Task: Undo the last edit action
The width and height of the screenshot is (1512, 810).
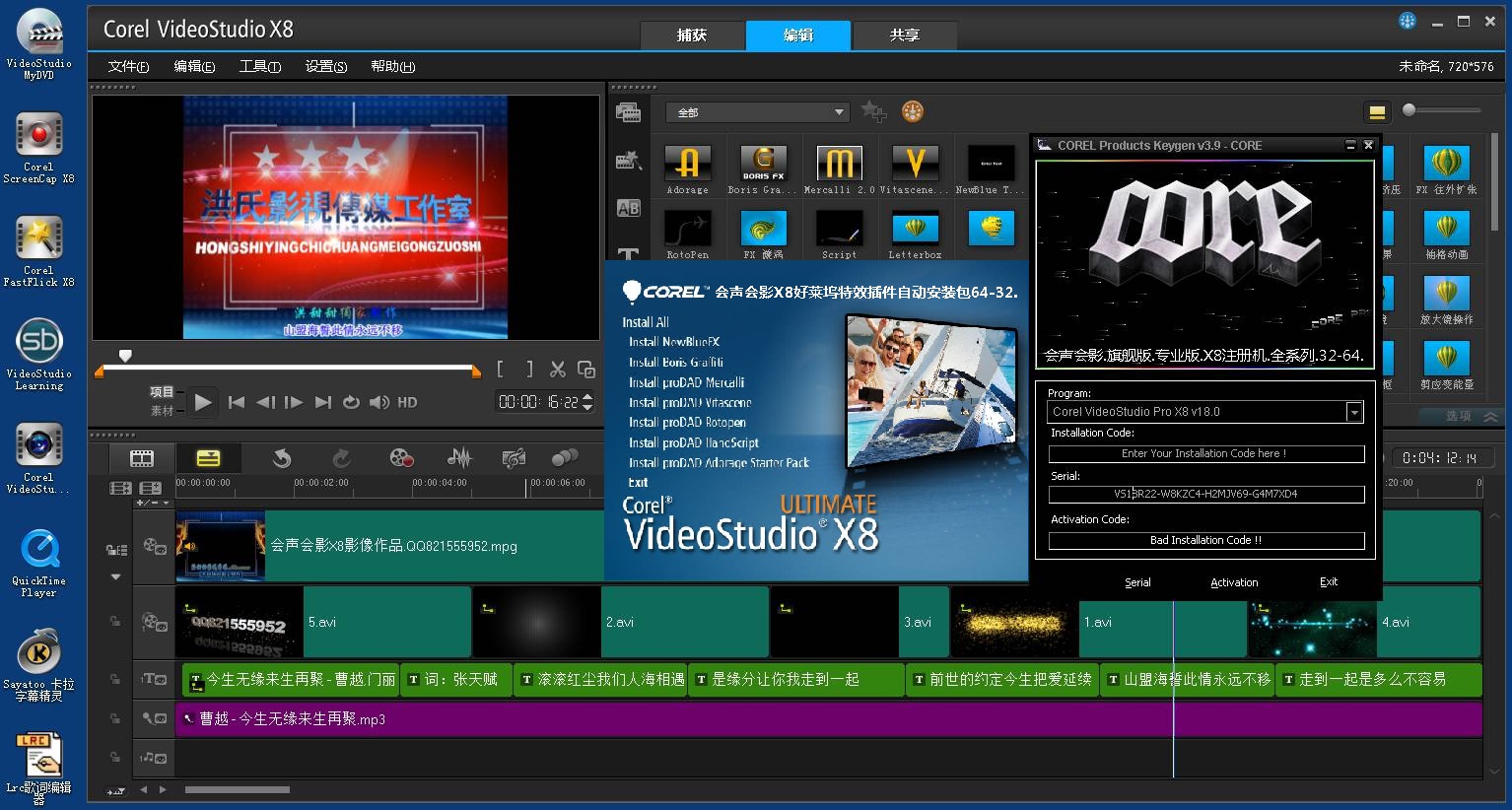Action: click(x=282, y=458)
